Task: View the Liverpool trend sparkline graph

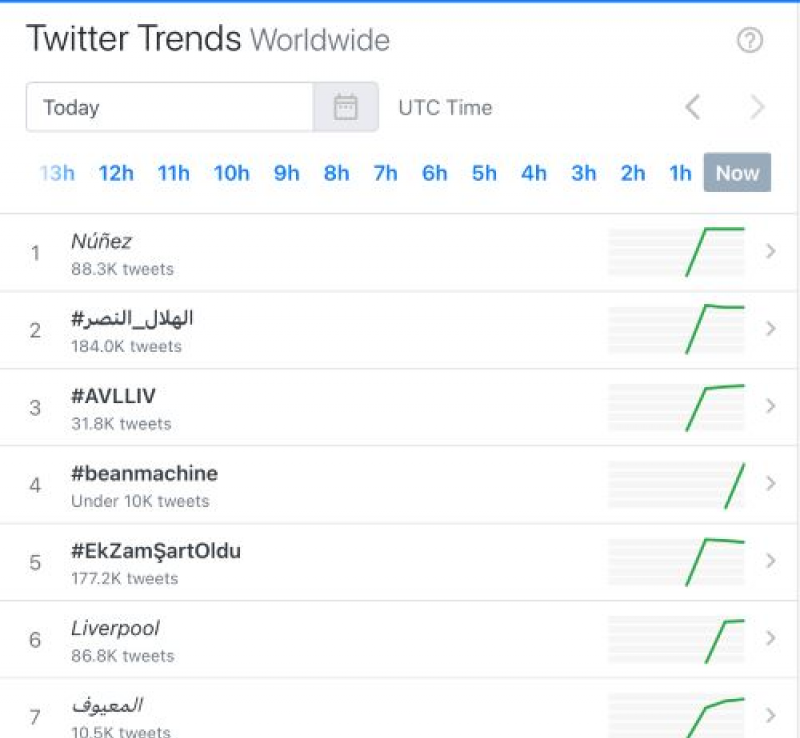Action: point(676,638)
